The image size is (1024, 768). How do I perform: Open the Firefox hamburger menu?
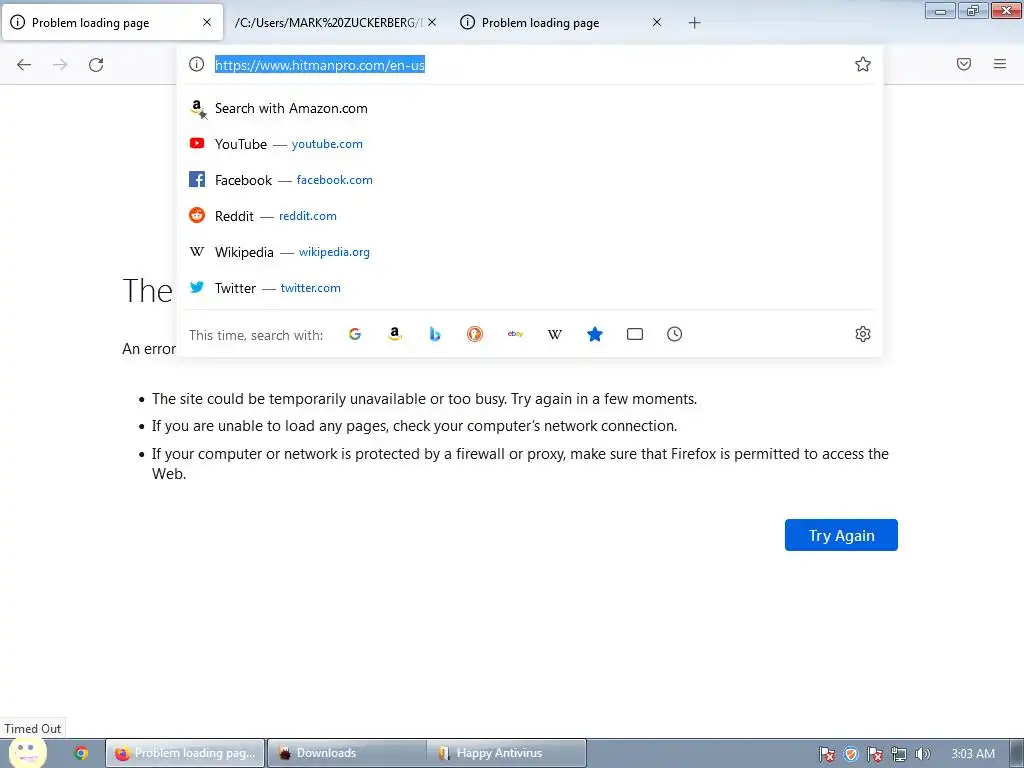point(1000,64)
